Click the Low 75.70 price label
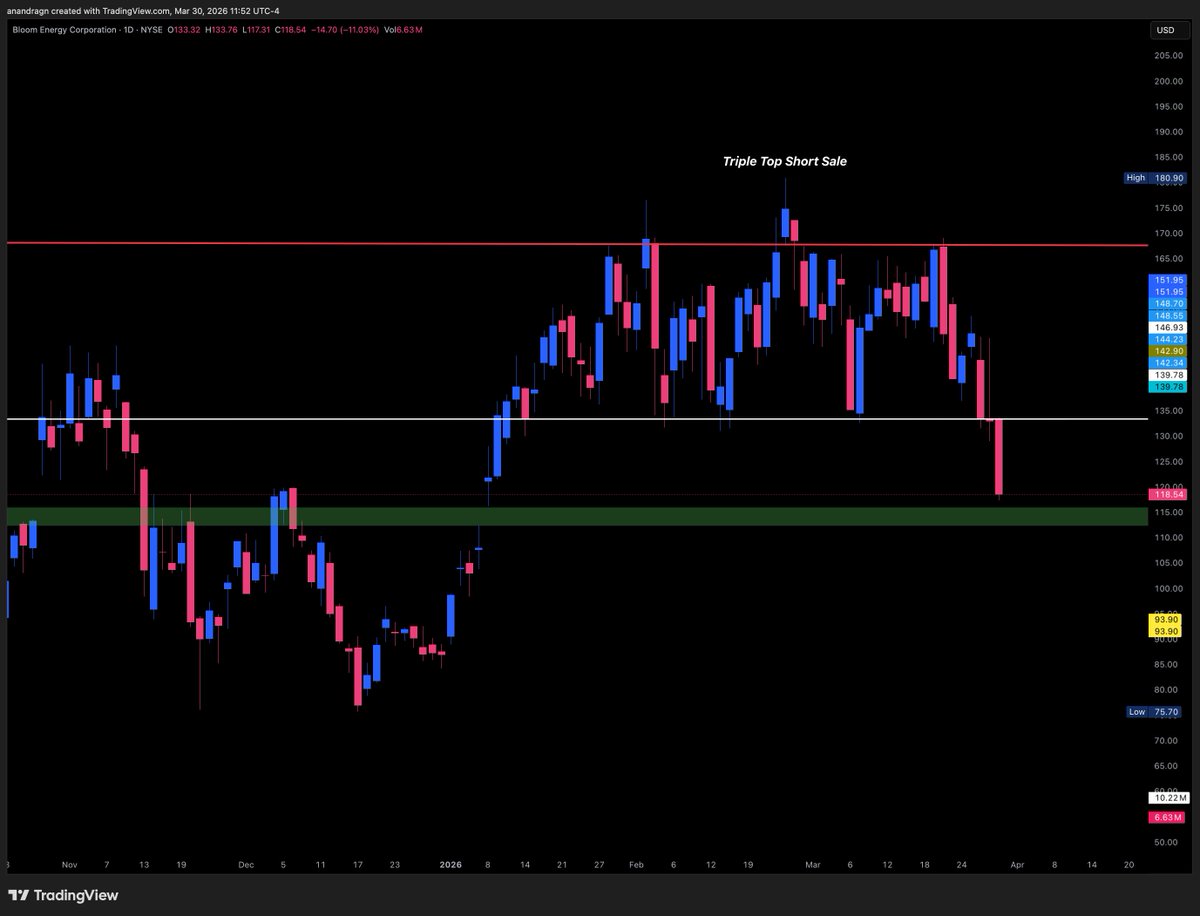 coord(1155,712)
